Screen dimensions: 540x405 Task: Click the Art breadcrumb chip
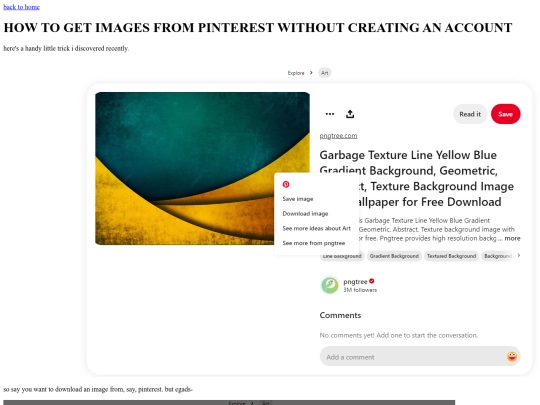point(324,73)
